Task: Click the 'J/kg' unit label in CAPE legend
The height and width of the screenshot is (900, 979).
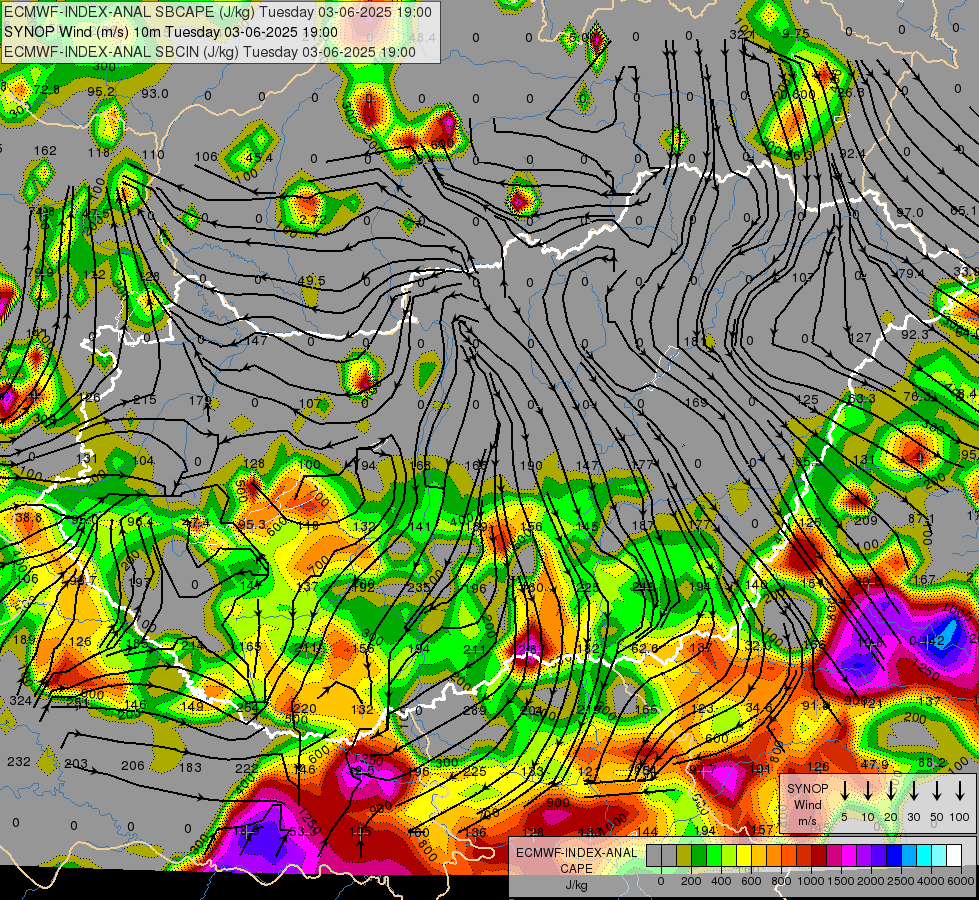Action: point(576,885)
